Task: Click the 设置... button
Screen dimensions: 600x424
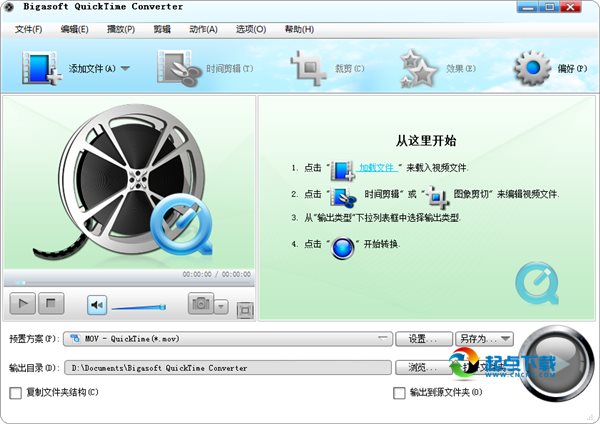Action: 424,339
